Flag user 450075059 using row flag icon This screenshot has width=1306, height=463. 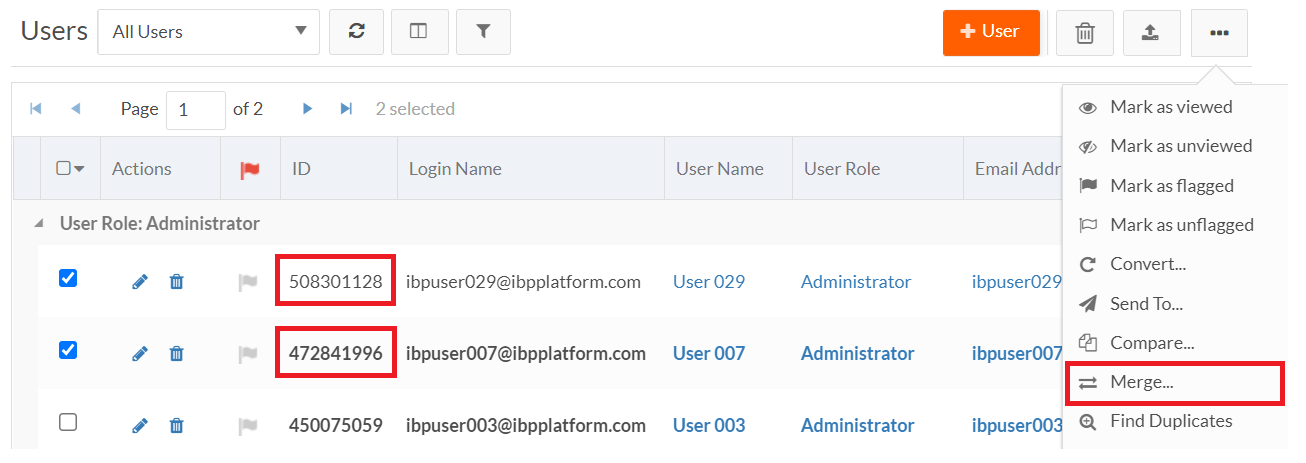pos(247,426)
